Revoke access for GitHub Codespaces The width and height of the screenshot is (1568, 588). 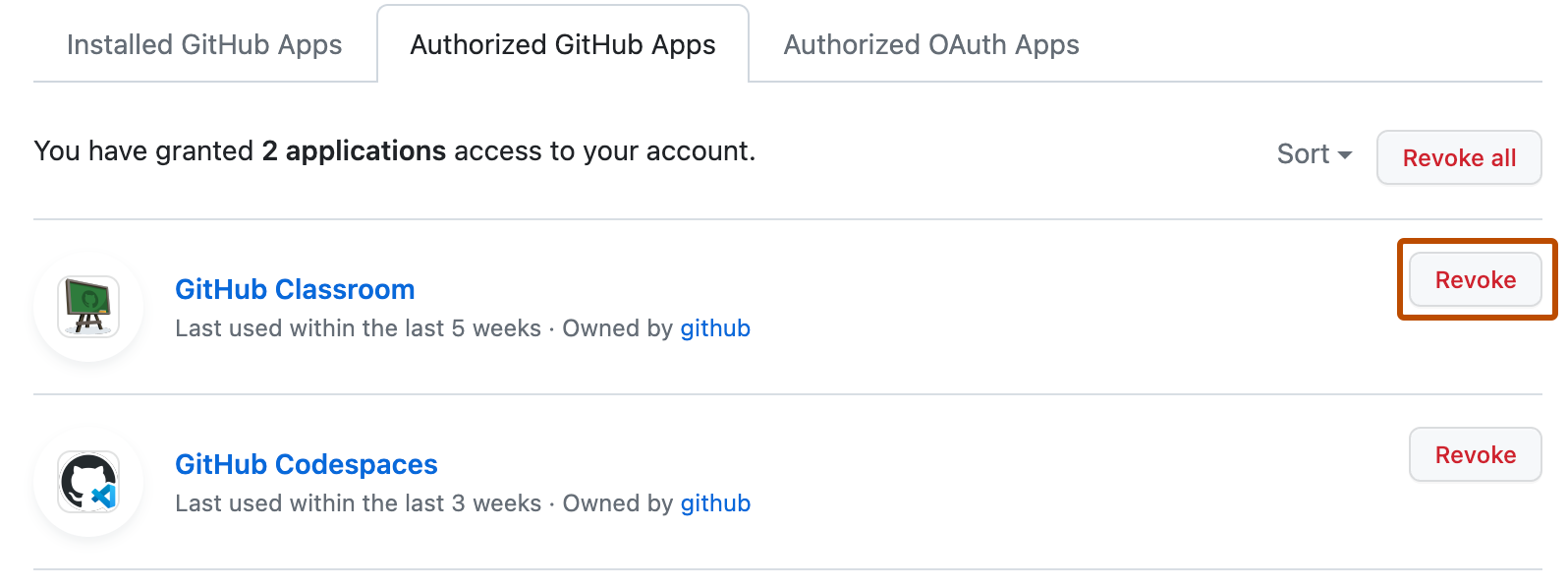1475,454
